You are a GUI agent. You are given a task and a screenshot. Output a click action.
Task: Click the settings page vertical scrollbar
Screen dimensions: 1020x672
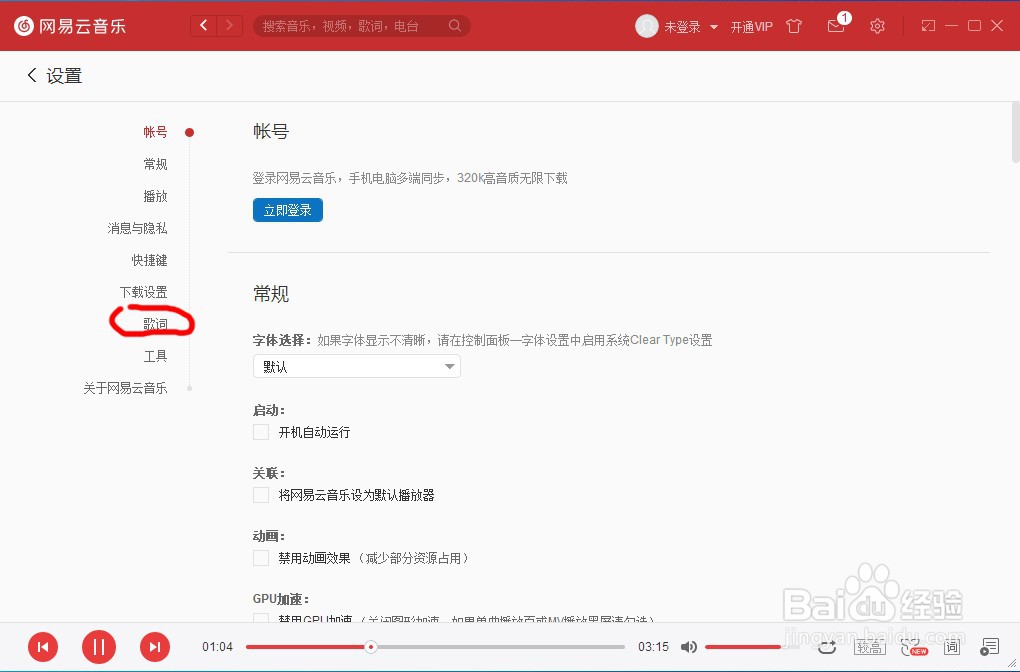(x=1015, y=132)
